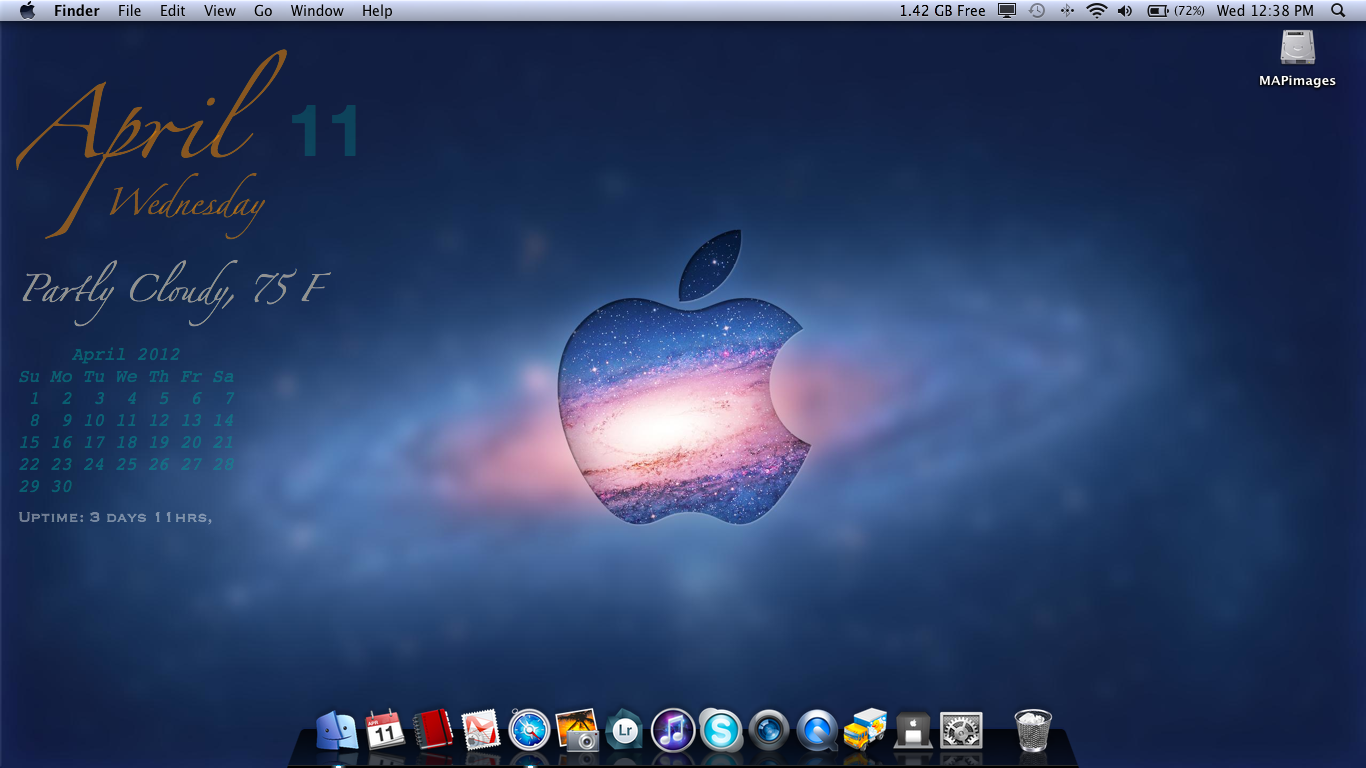Image resolution: width=1366 pixels, height=768 pixels.
Task: Open the Bluetooth status menu
Action: click(1067, 11)
